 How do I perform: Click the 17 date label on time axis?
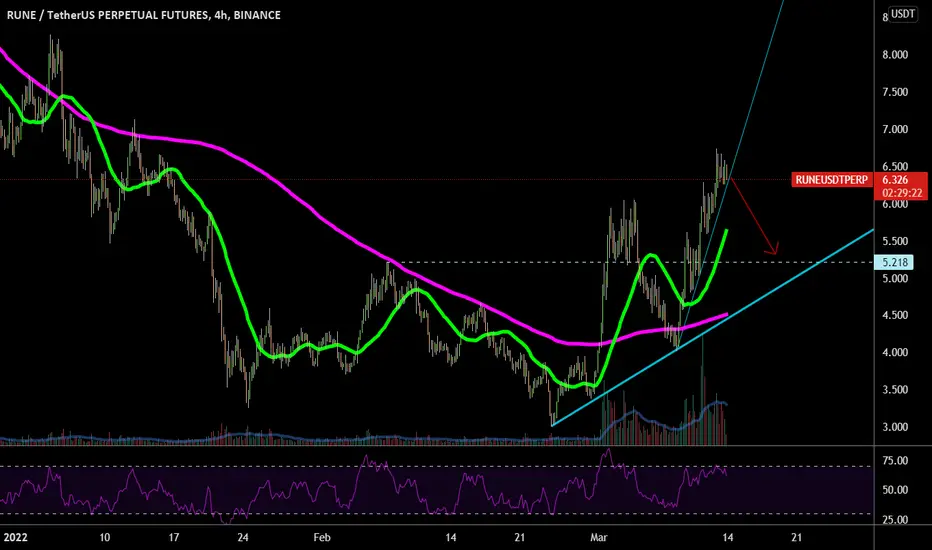tap(174, 538)
